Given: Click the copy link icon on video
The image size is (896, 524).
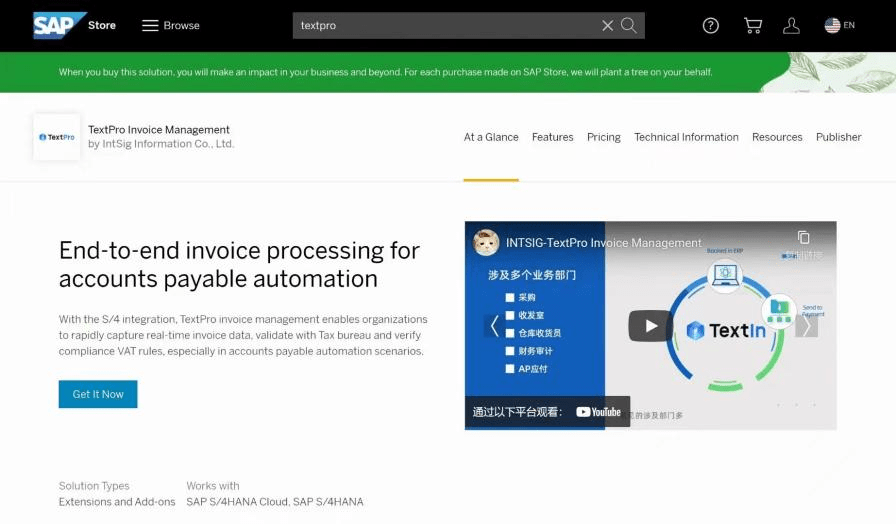Looking at the screenshot, I should click(x=803, y=238).
